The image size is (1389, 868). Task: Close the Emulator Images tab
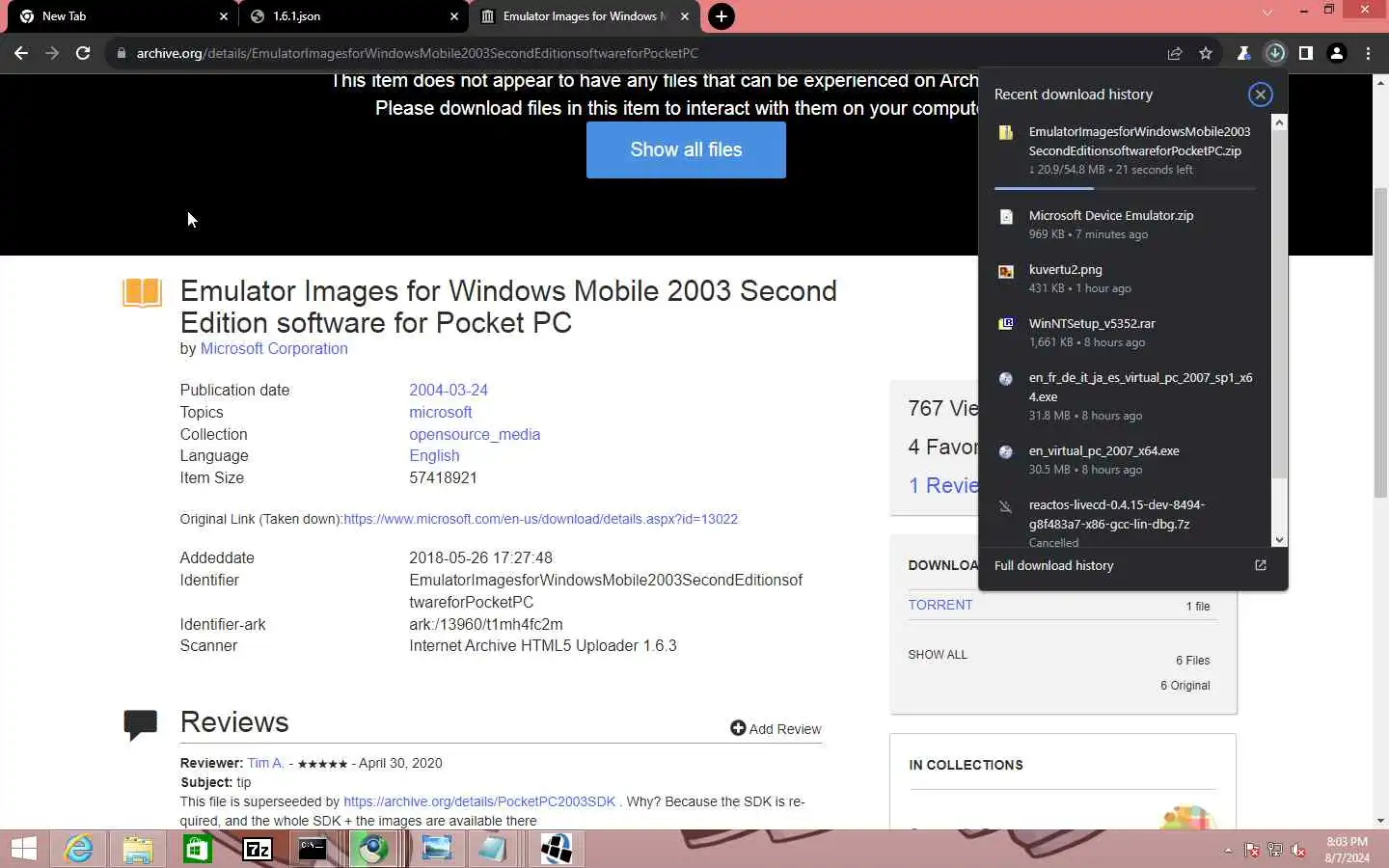point(685,16)
